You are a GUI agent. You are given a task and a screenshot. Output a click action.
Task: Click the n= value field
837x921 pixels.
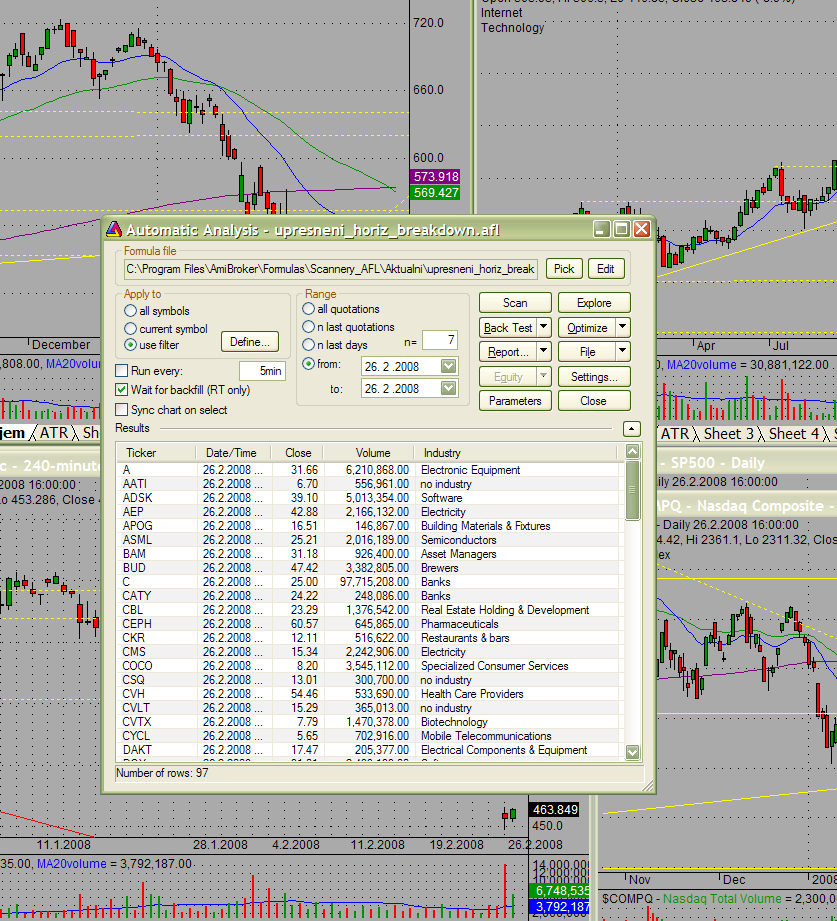point(439,340)
